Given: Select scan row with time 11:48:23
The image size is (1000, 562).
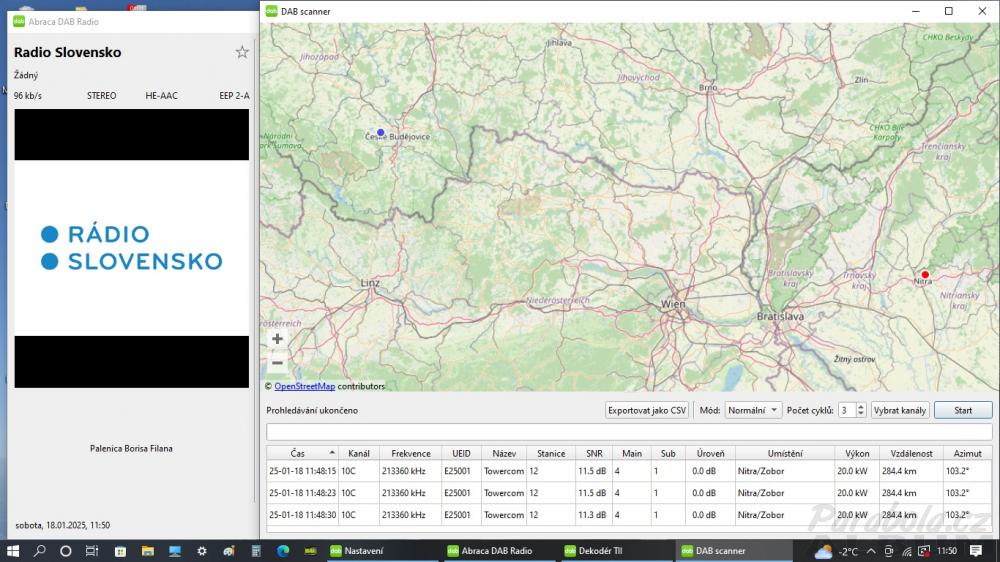Looking at the screenshot, I should point(629,493).
